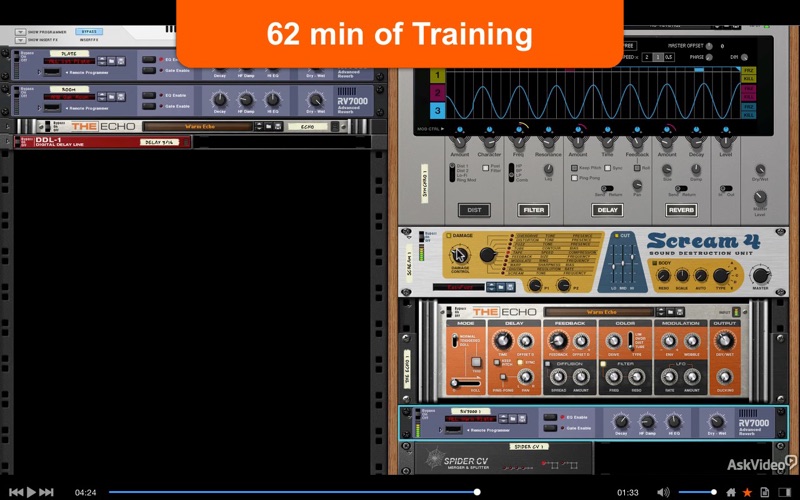Screen dimensions: 800x500
Task: Toggle Sync in The Echo delay section
Action: (x=520, y=362)
